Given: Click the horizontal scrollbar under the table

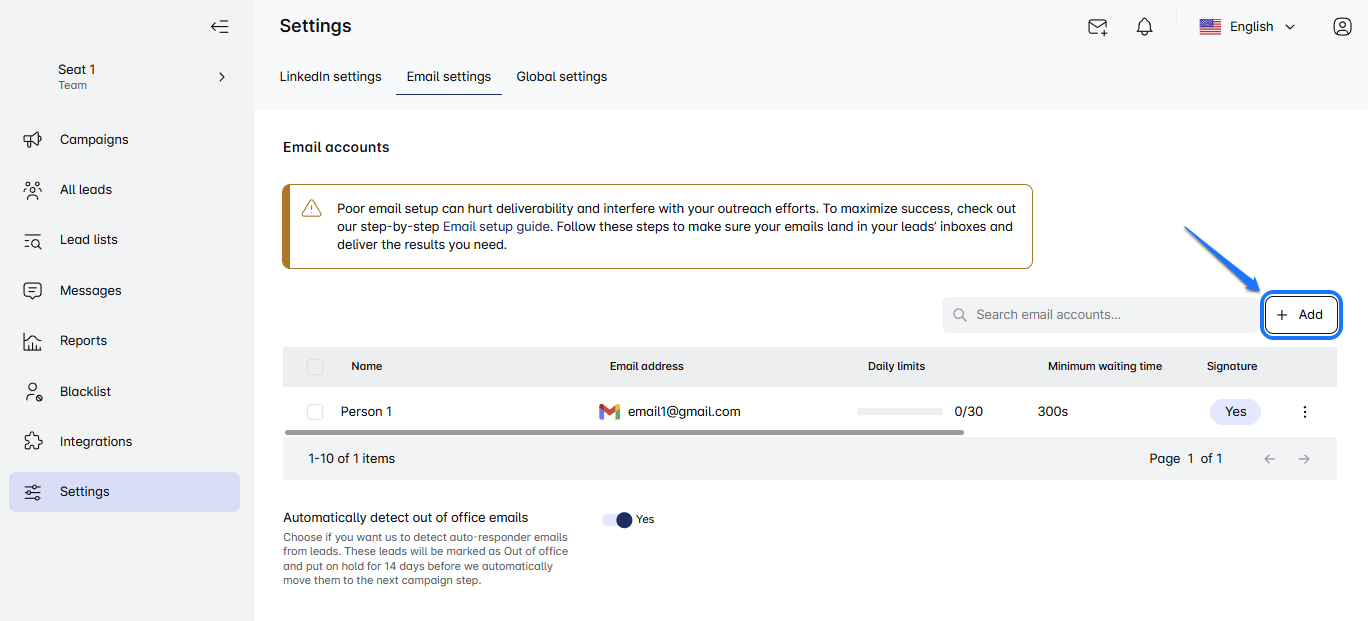Looking at the screenshot, I should coord(623,433).
